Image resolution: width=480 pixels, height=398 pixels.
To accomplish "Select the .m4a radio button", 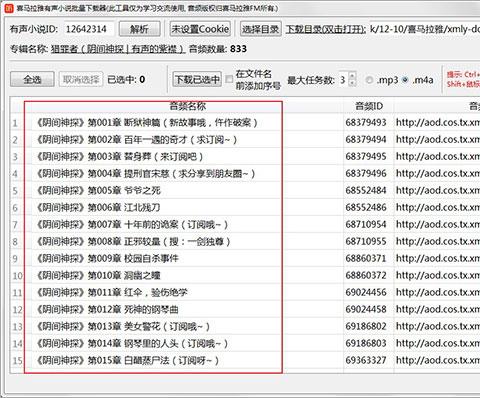I will [x=405, y=80].
